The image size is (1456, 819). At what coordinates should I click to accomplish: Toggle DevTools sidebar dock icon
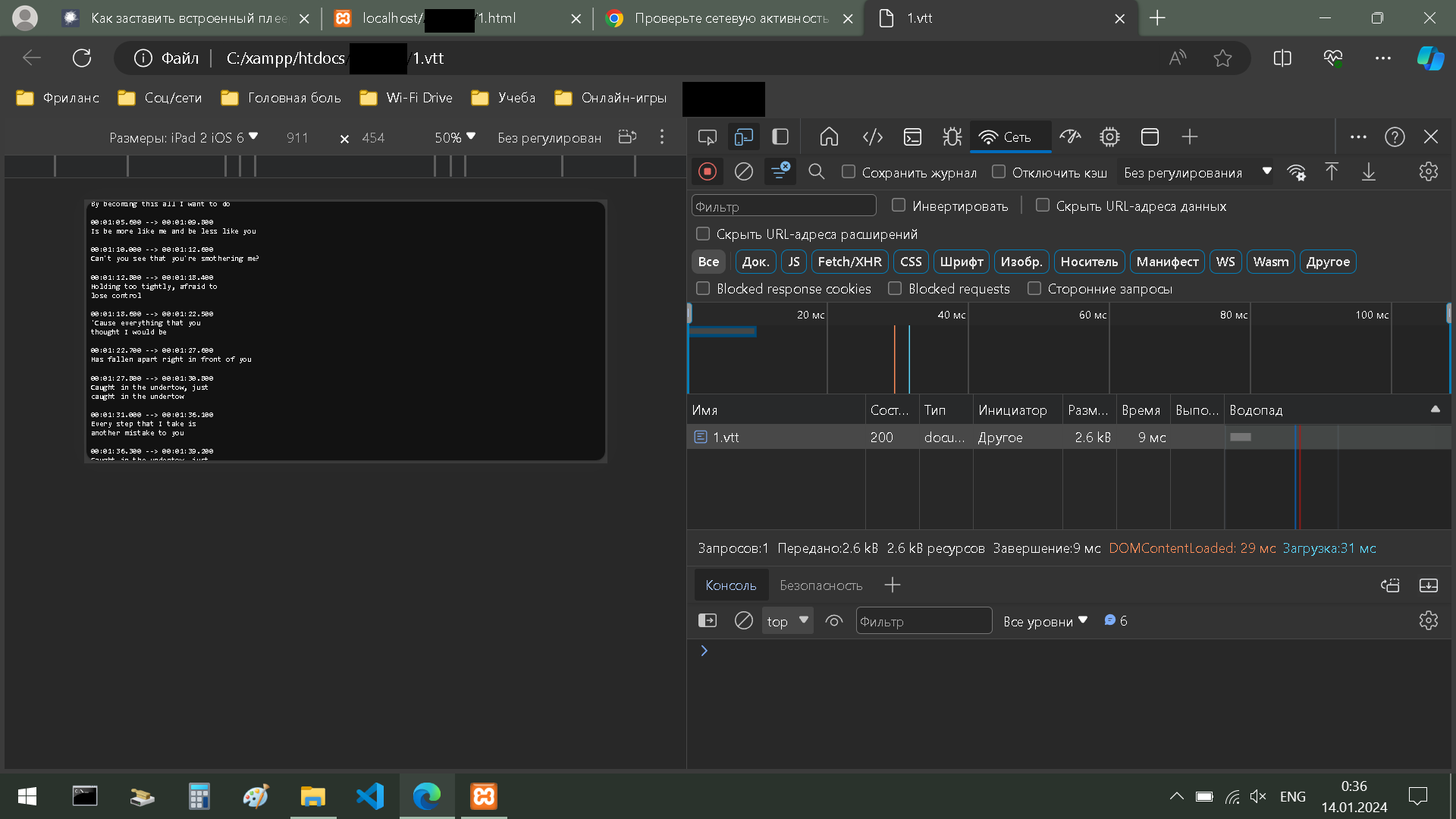pos(780,137)
